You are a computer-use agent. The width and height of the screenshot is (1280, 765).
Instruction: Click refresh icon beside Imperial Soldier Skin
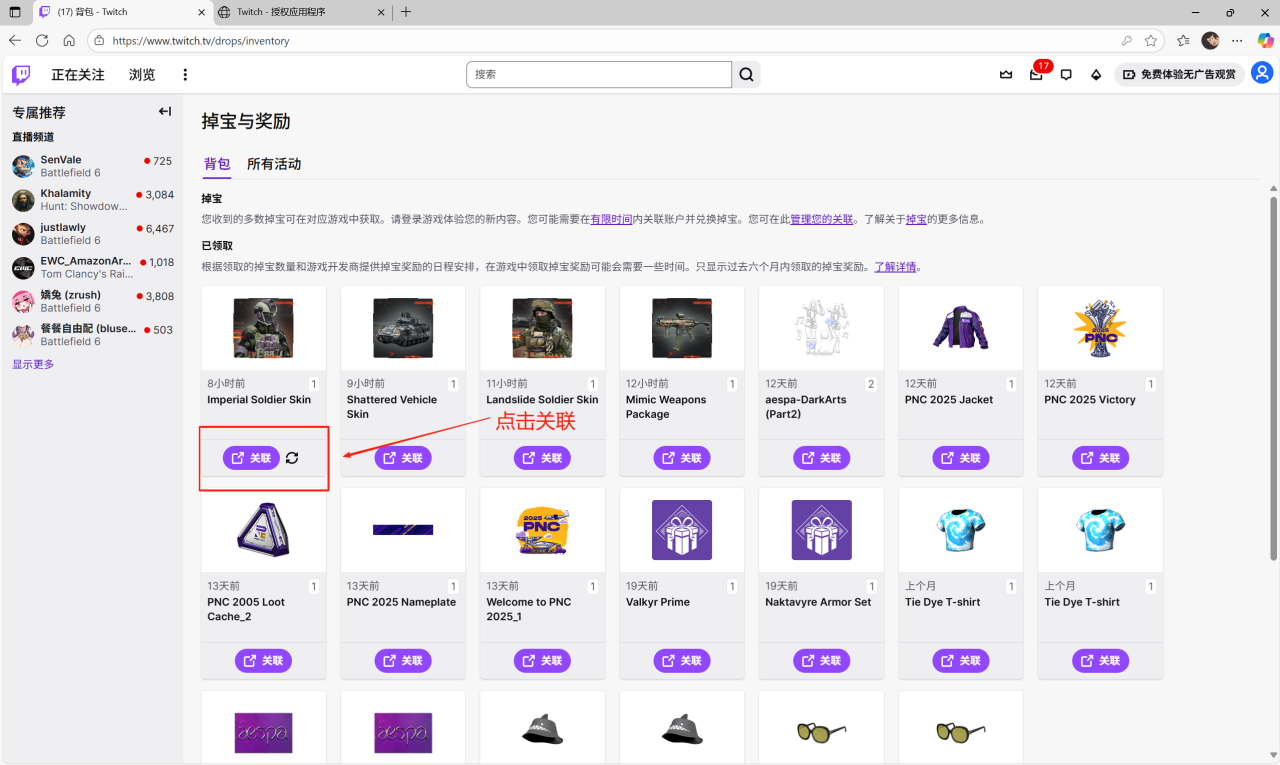(292, 458)
